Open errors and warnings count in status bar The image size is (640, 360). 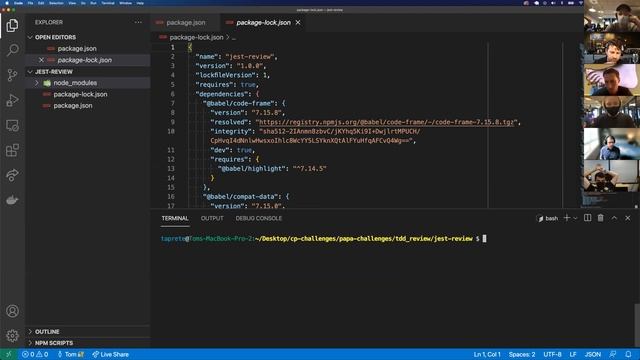point(35,354)
